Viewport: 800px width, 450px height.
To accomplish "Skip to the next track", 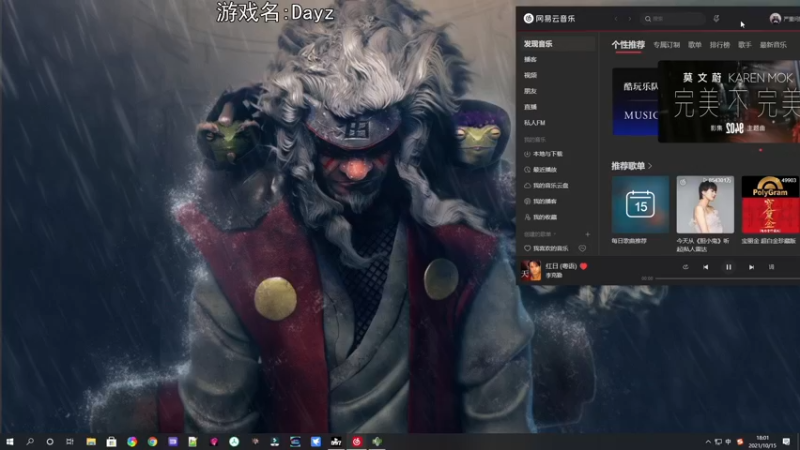I will 751,267.
